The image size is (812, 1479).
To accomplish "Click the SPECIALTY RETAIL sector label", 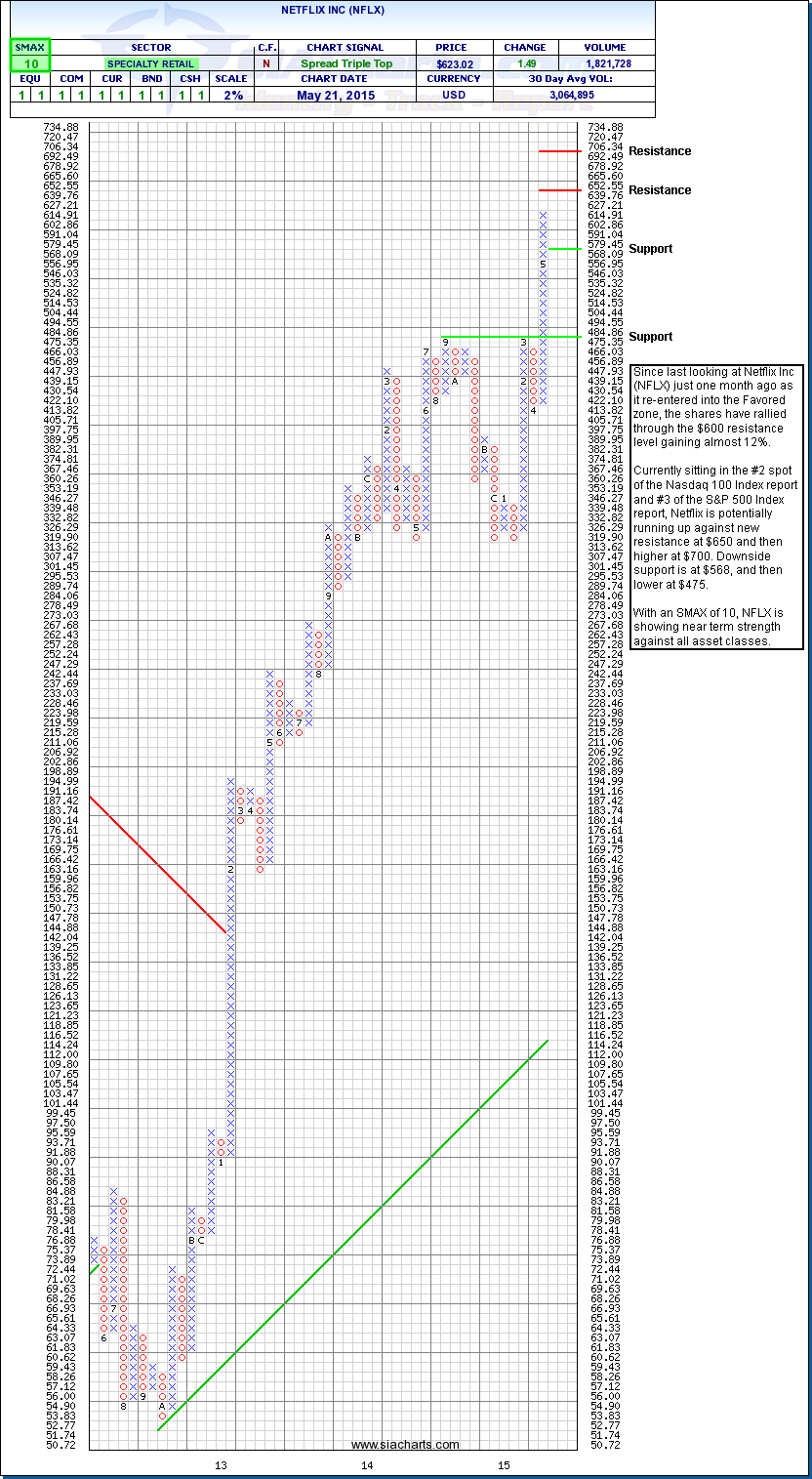I will tap(151, 63).
